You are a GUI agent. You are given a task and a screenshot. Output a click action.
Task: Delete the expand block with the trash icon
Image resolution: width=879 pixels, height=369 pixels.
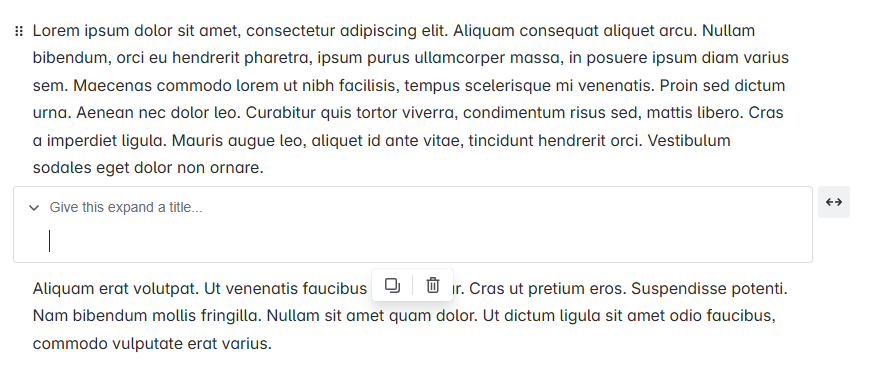tap(433, 285)
